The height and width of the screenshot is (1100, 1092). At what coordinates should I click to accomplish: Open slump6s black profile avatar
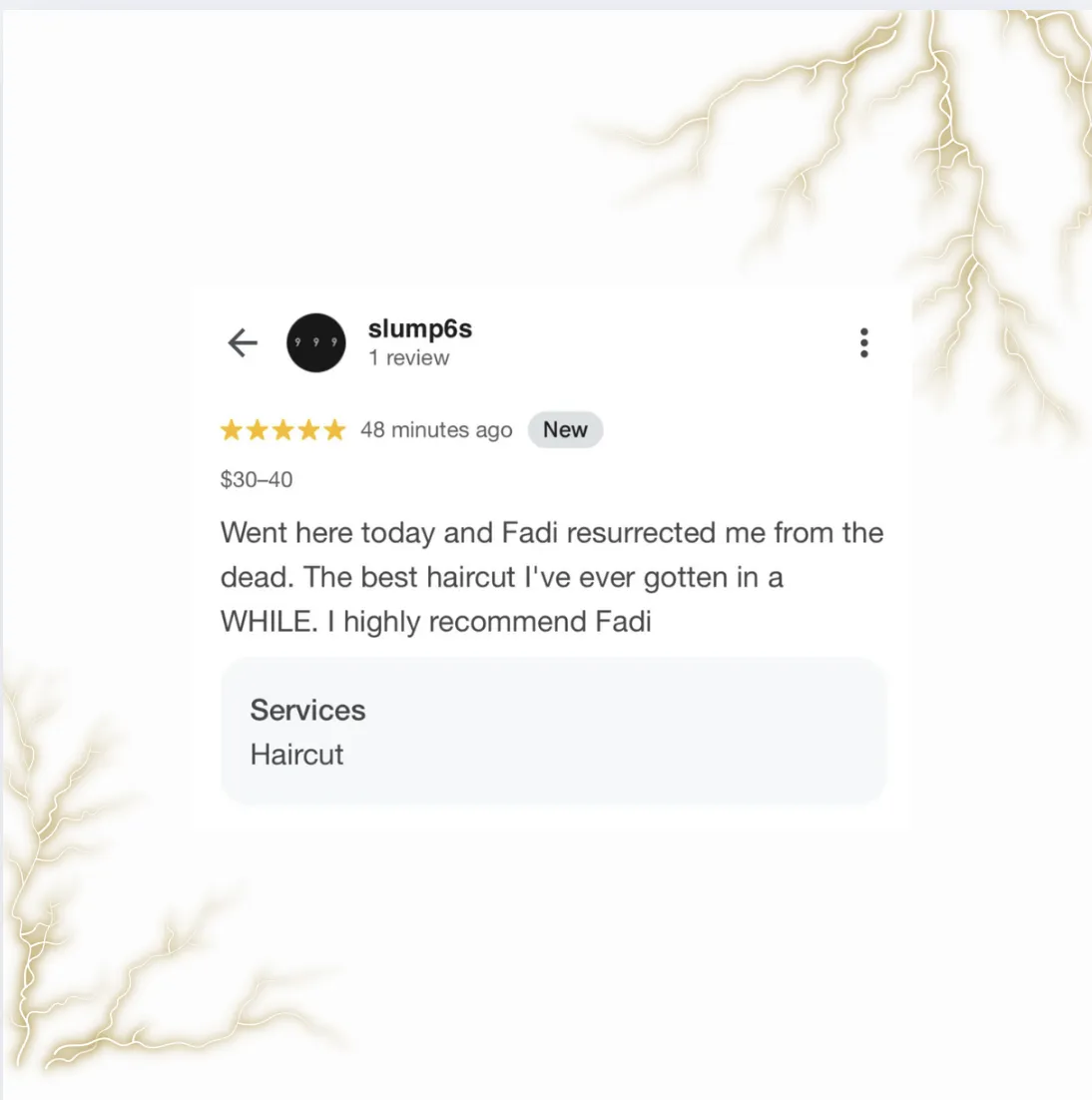316,342
